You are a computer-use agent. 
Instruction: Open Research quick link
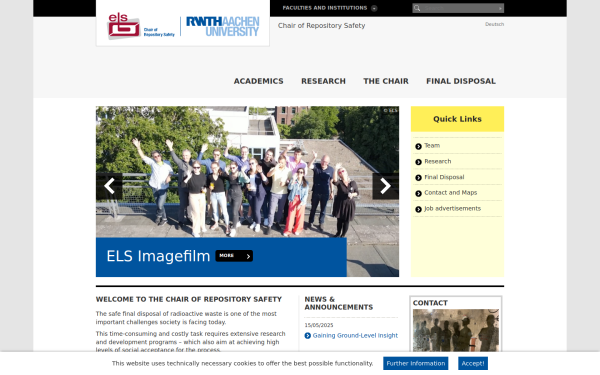(437, 161)
